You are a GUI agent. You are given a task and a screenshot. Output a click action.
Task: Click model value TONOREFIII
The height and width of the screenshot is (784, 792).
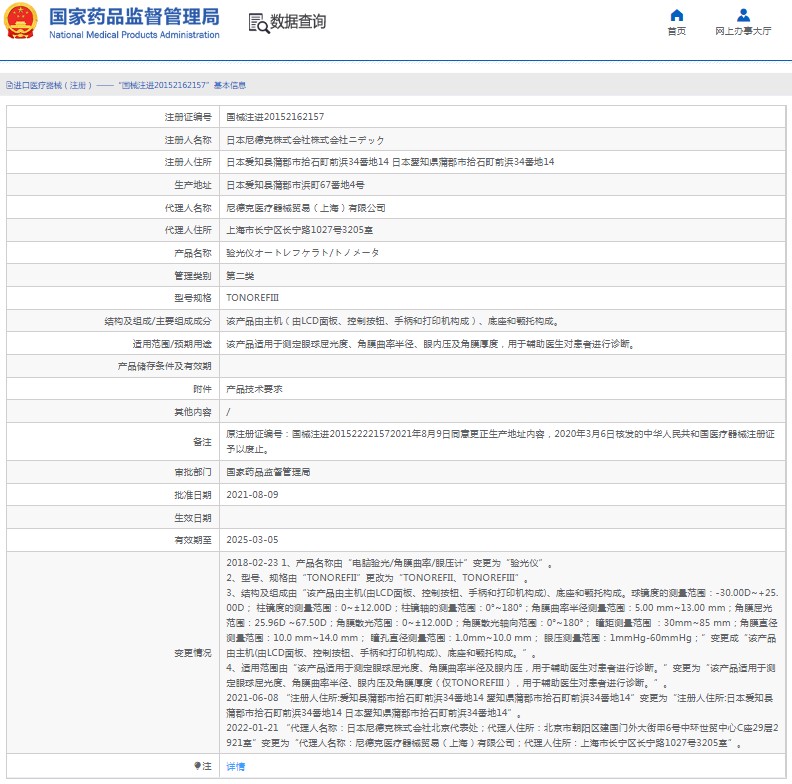[253, 298]
